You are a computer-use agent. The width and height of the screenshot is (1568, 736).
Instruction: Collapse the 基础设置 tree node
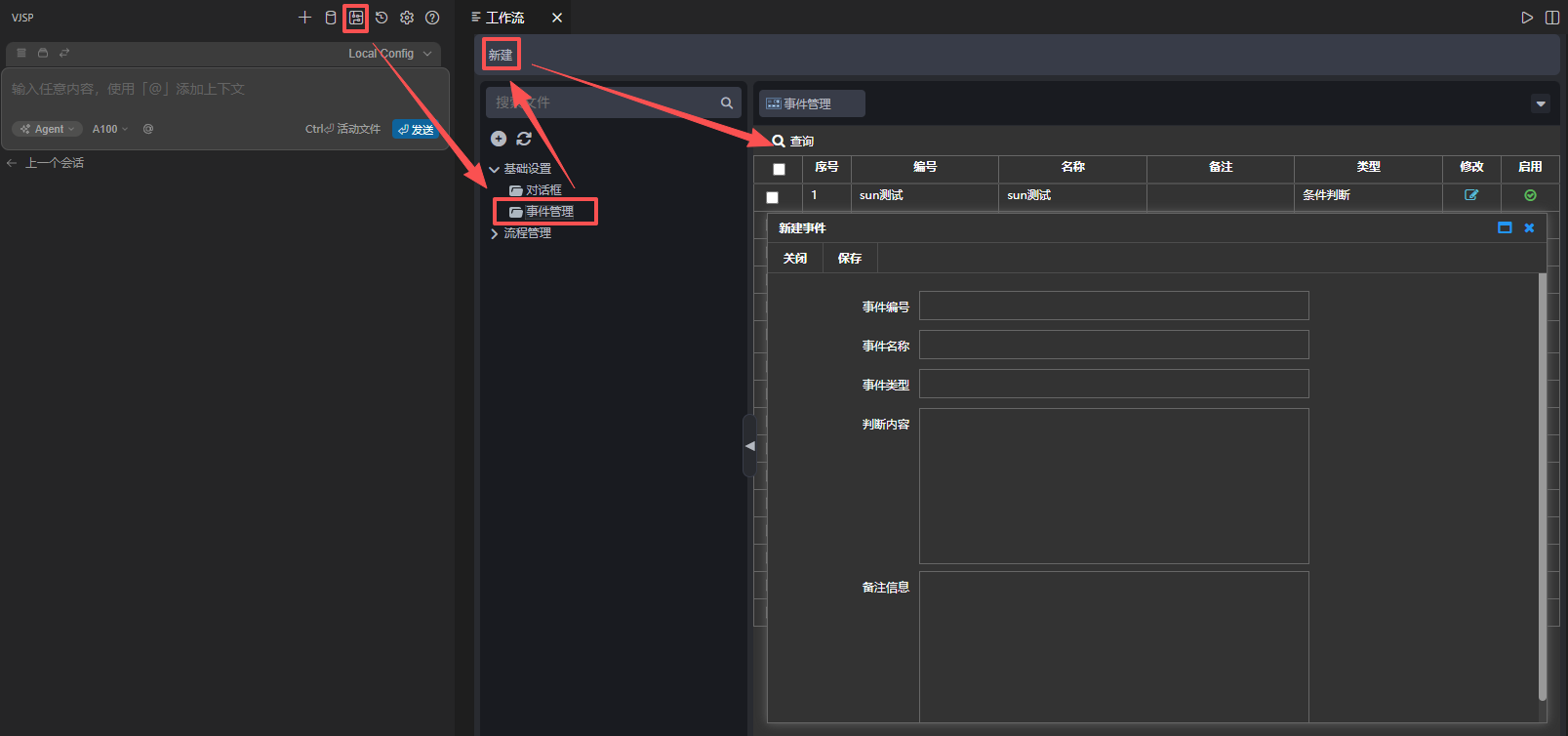tap(495, 169)
